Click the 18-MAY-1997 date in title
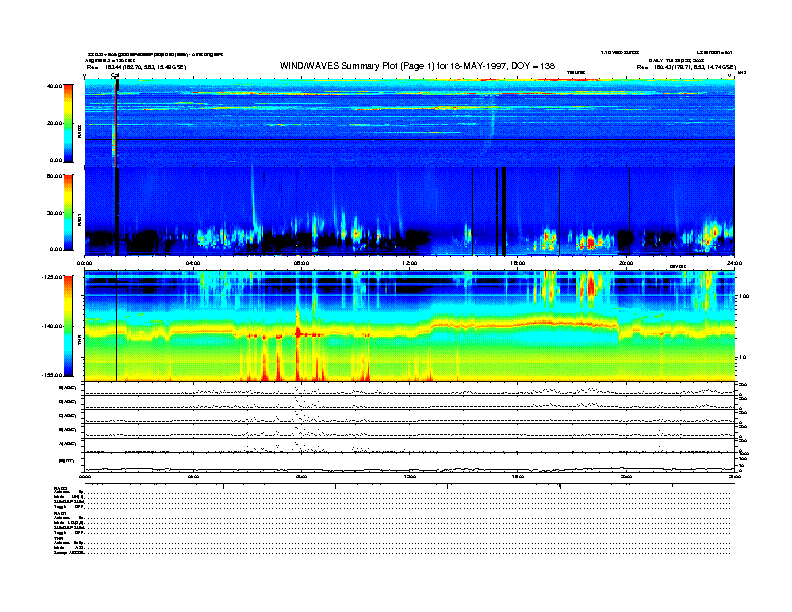Image resolution: width=792 pixels, height=612 pixels. 479,66
